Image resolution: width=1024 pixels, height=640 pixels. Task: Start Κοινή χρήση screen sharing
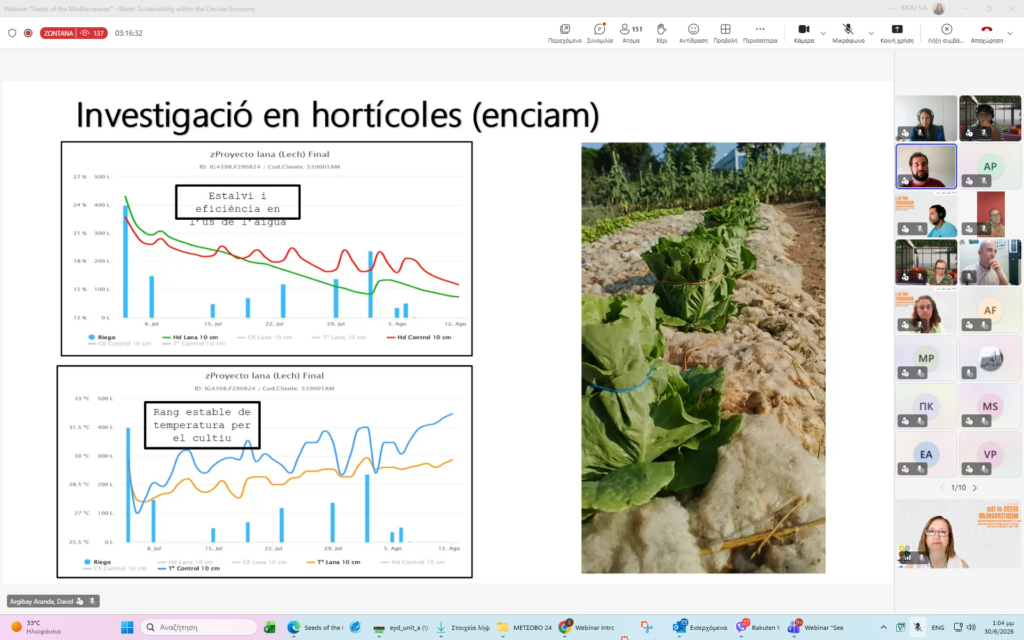[897, 33]
